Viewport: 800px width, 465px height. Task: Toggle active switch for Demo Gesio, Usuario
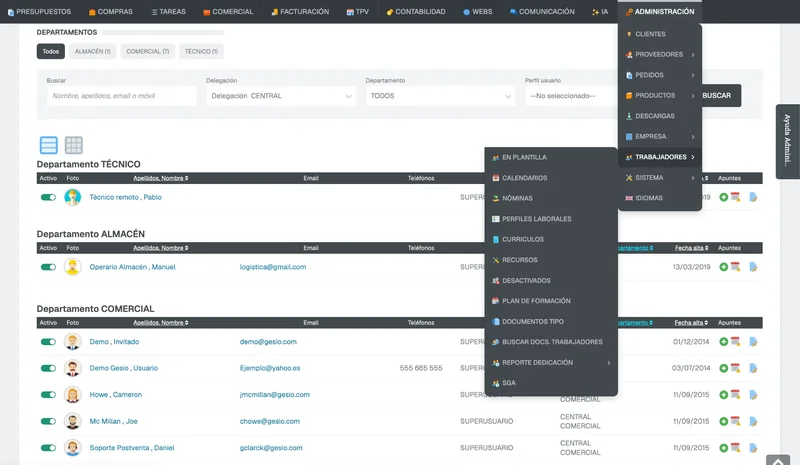[x=48, y=368]
